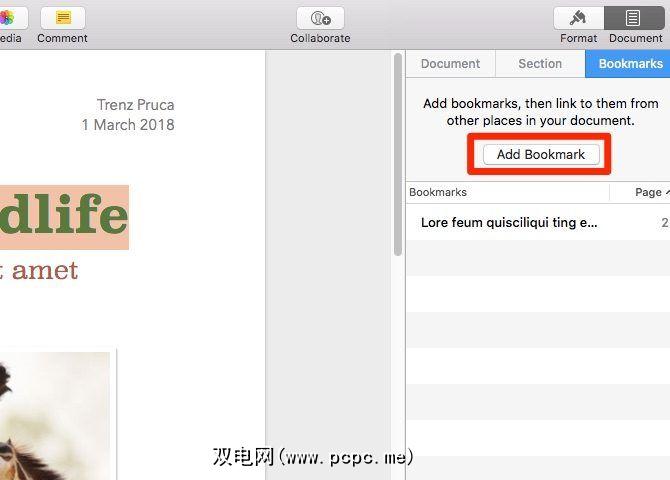This screenshot has height=480, width=670.
Task: Click the brown "amet" subtitle text
Action: [x=44, y=271]
